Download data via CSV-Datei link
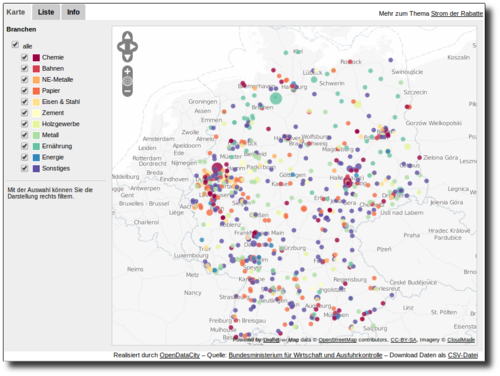Viewport: 500px width, 376px height. (x=463, y=355)
